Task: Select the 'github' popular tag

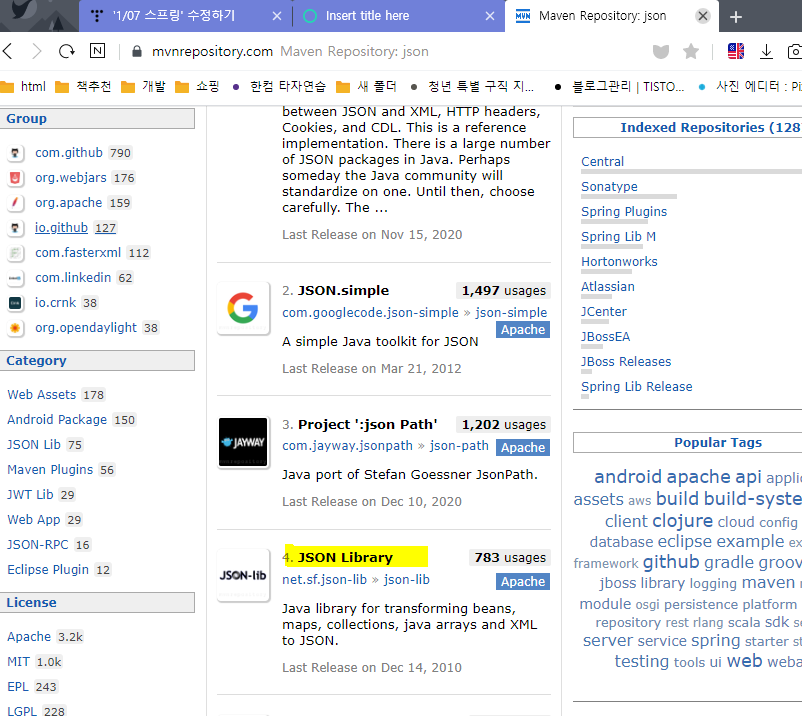Action: [671, 562]
